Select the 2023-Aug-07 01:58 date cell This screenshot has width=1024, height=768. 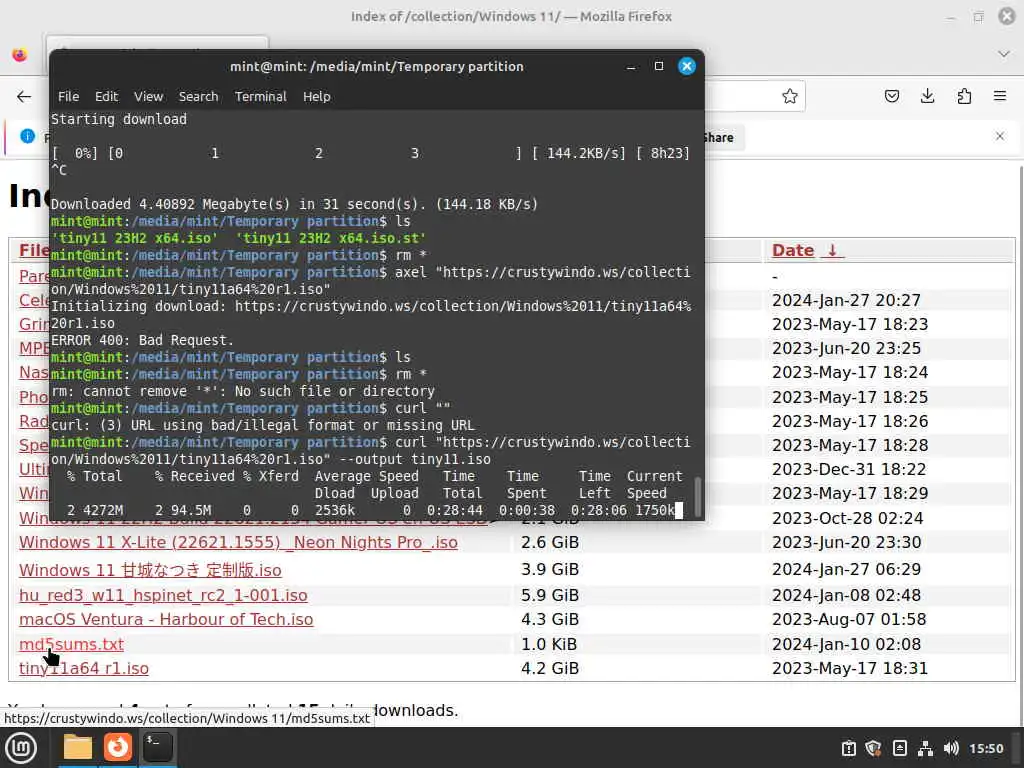[x=849, y=619]
